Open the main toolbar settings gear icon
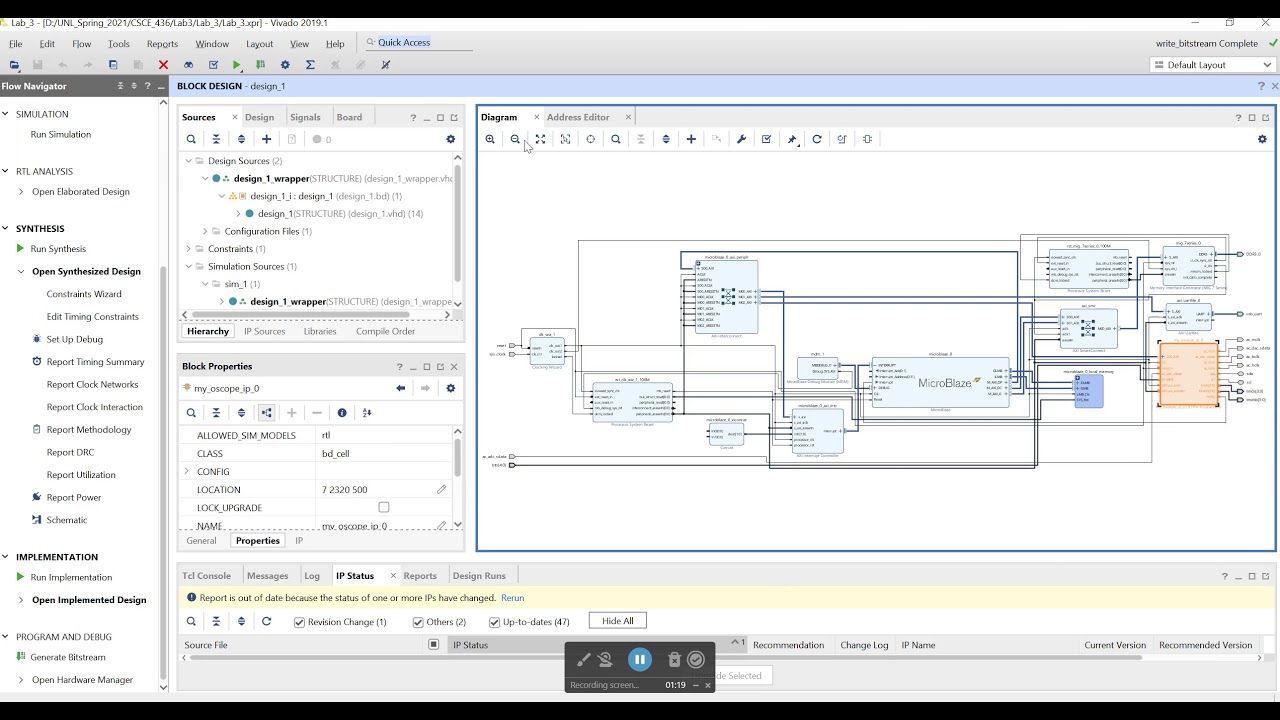This screenshot has height=720, width=1280. [285, 65]
